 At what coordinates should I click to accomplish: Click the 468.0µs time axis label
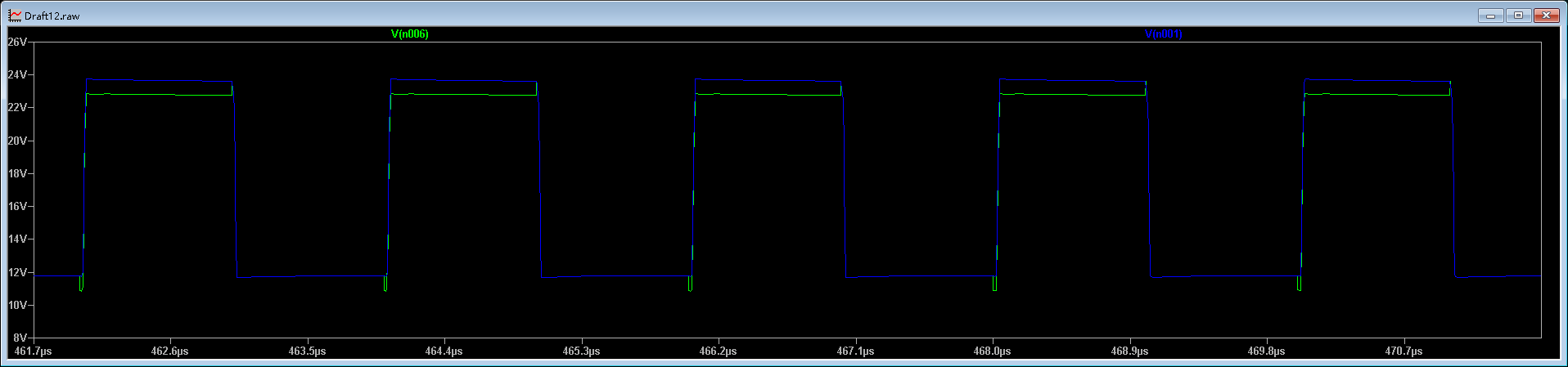[993, 351]
